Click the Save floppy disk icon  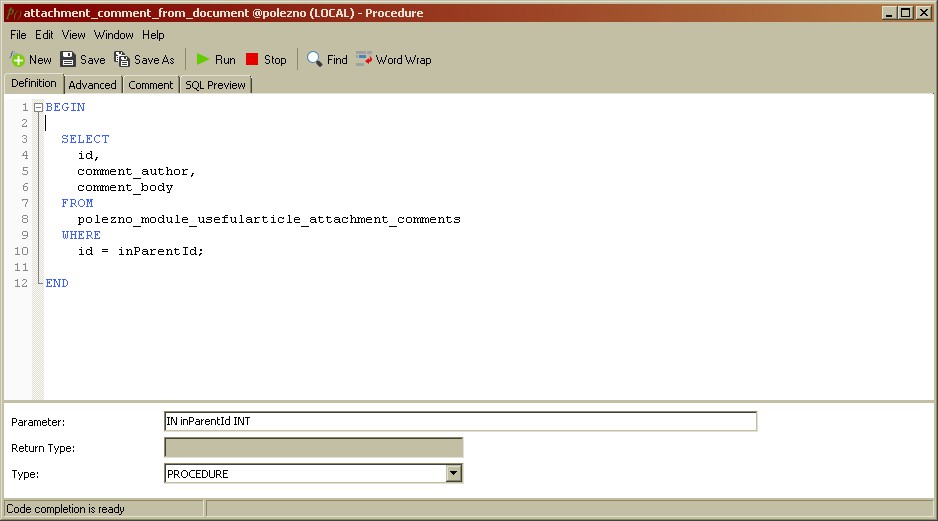point(68,59)
